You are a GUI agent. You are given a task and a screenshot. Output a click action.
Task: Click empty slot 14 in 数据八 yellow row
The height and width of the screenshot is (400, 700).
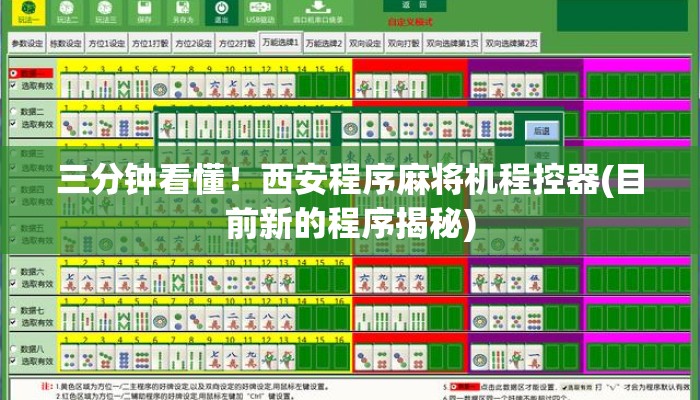tap(304, 358)
